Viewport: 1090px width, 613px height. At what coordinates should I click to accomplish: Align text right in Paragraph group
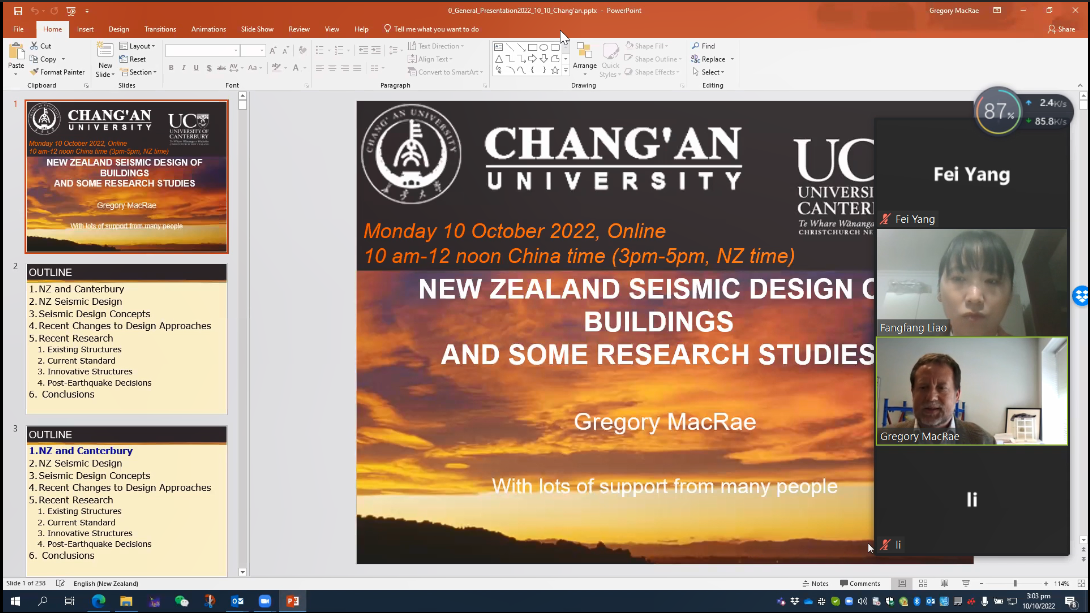click(345, 68)
